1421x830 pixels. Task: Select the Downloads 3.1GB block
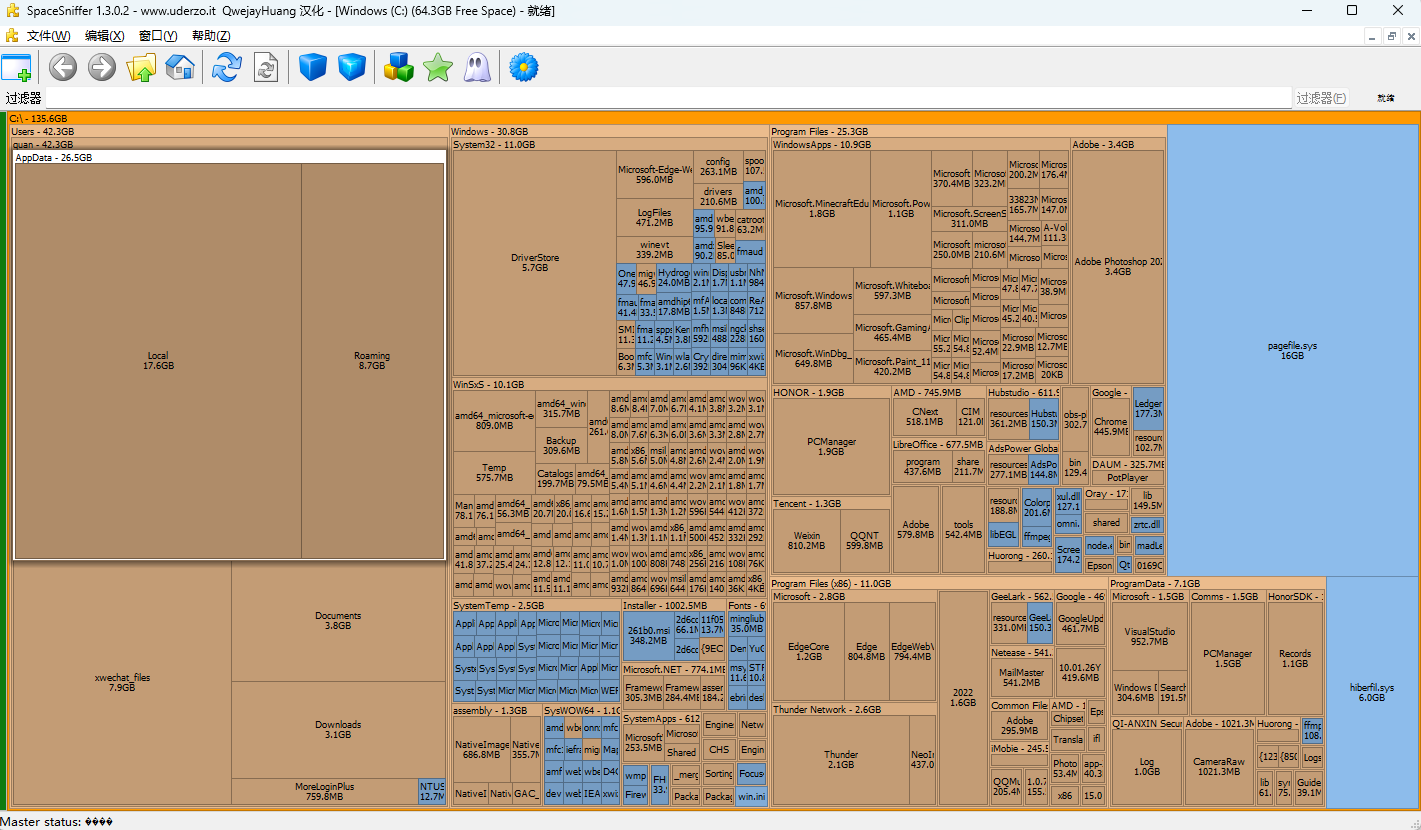pyautogui.click(x=338, y=730)
